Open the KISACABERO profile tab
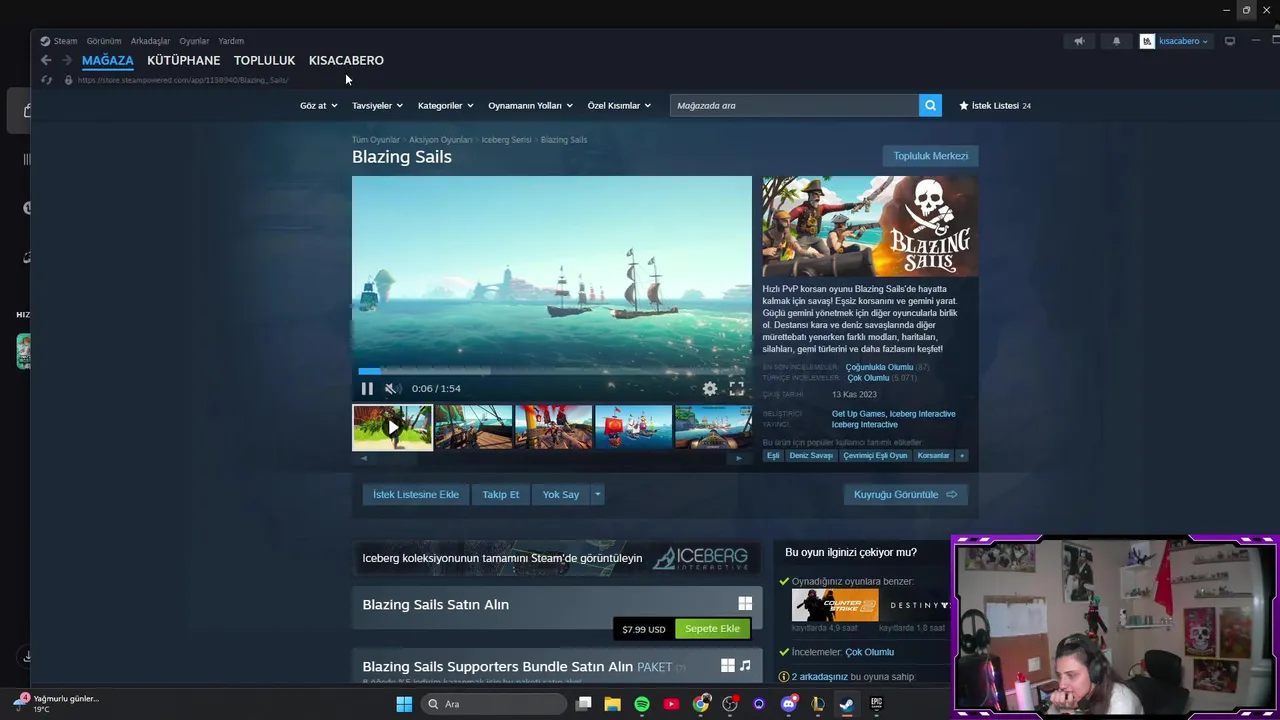 tap(346, 60)
